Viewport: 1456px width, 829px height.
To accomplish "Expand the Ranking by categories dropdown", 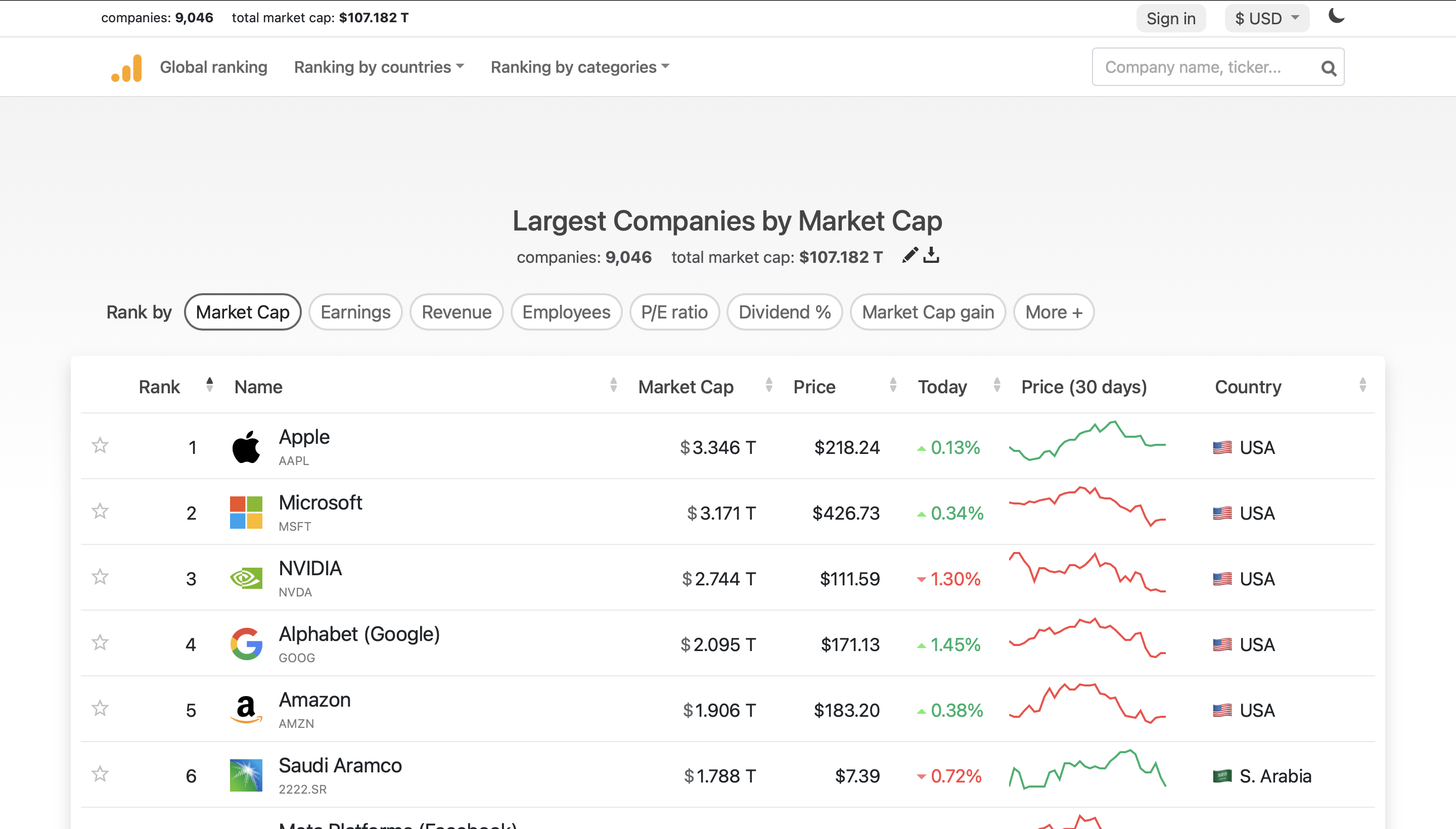I will (x=579, y=67).
